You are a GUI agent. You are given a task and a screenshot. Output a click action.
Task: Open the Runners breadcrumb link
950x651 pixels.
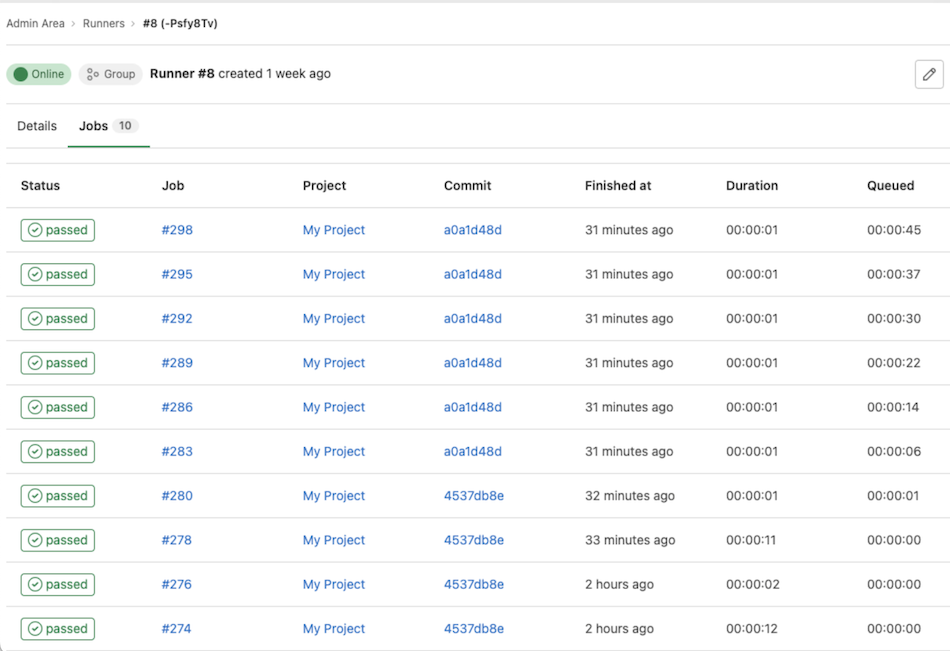104,23
